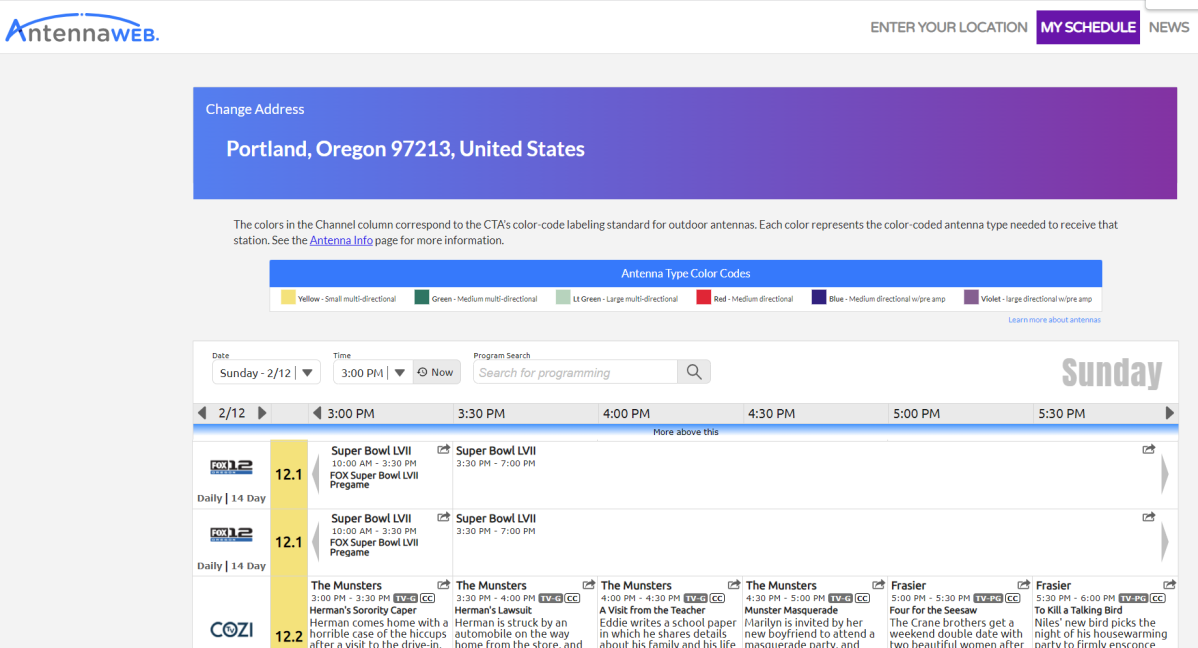
Task: Click left arrow on first FOX 12 row
Action: (316, 475)
